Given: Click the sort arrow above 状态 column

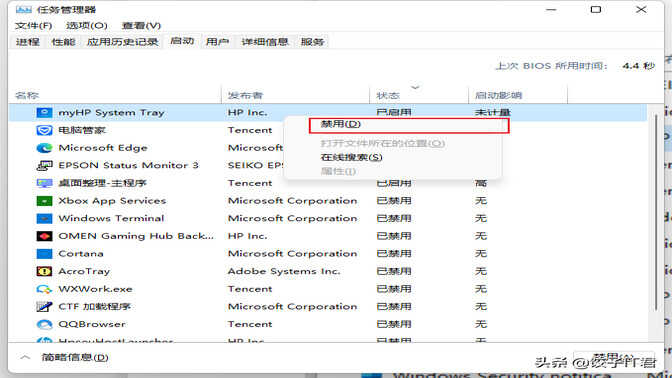Looking at the screenshot, I should pos(415,87).
